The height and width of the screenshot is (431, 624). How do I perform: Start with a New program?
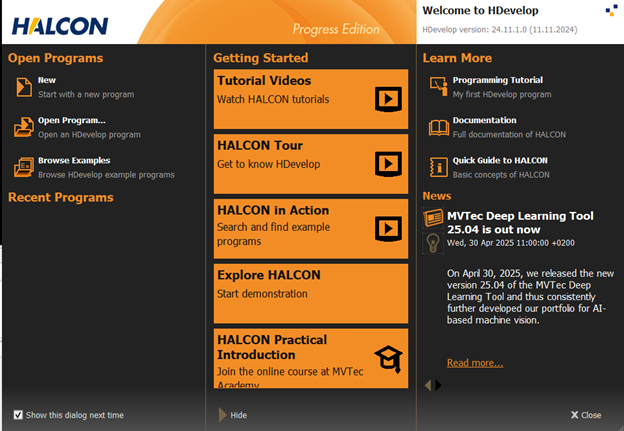tap(47, 80)
